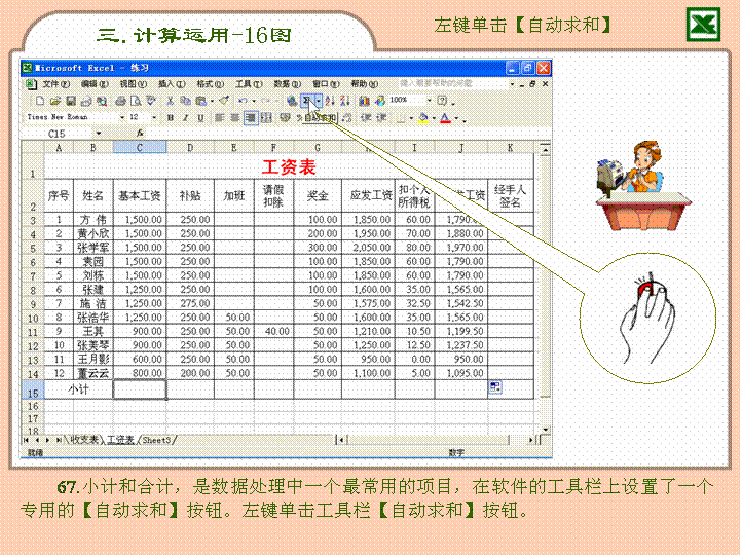Click the Paste clipboard icon

click(x=201, y=101)
